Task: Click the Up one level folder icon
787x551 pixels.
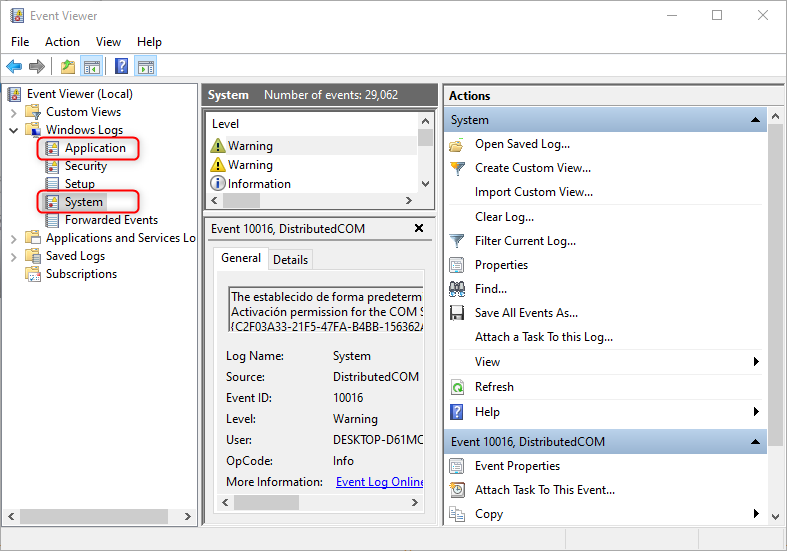Action: point(67,67)
